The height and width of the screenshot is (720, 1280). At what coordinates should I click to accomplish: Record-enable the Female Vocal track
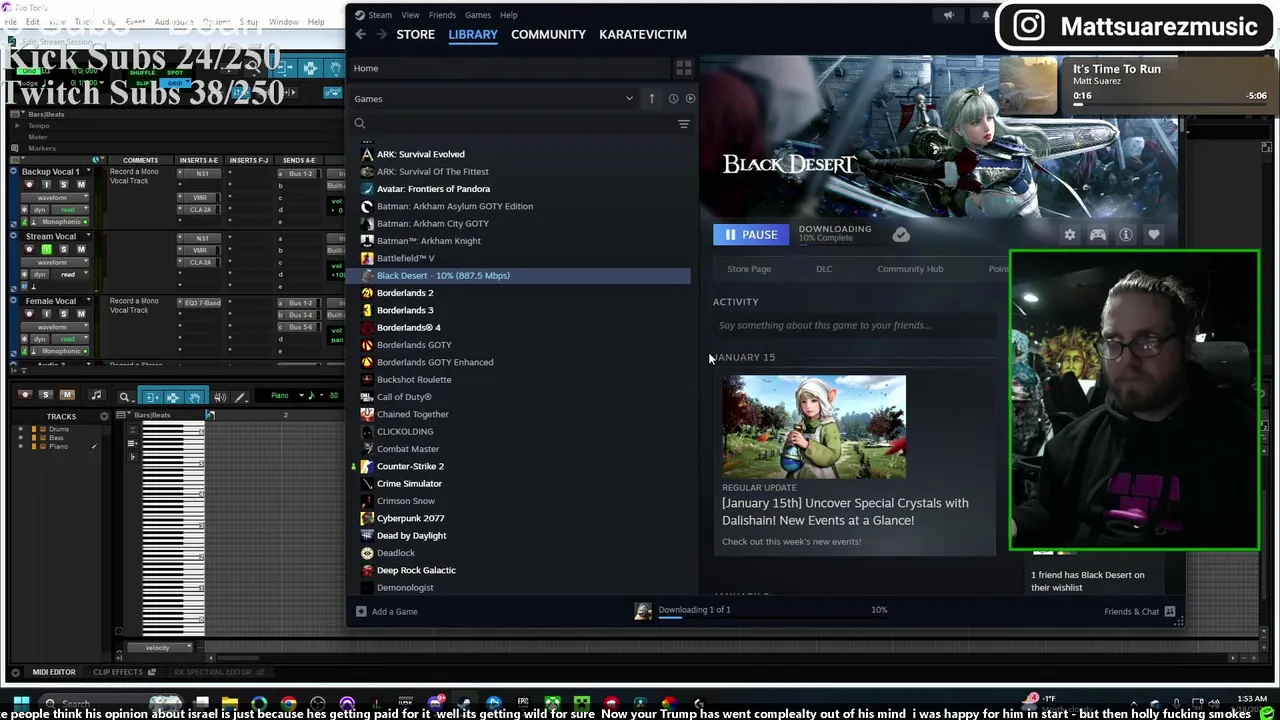[28, 314]
